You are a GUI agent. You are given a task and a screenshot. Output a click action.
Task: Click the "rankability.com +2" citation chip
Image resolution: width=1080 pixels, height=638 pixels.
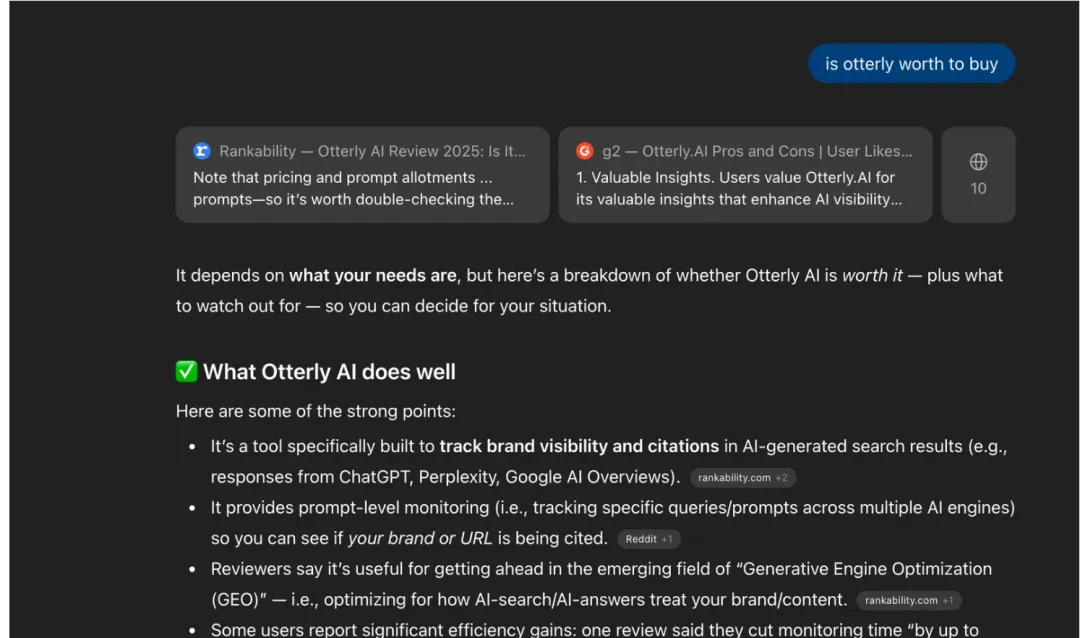pyautogui.click(x=742, y=478)
